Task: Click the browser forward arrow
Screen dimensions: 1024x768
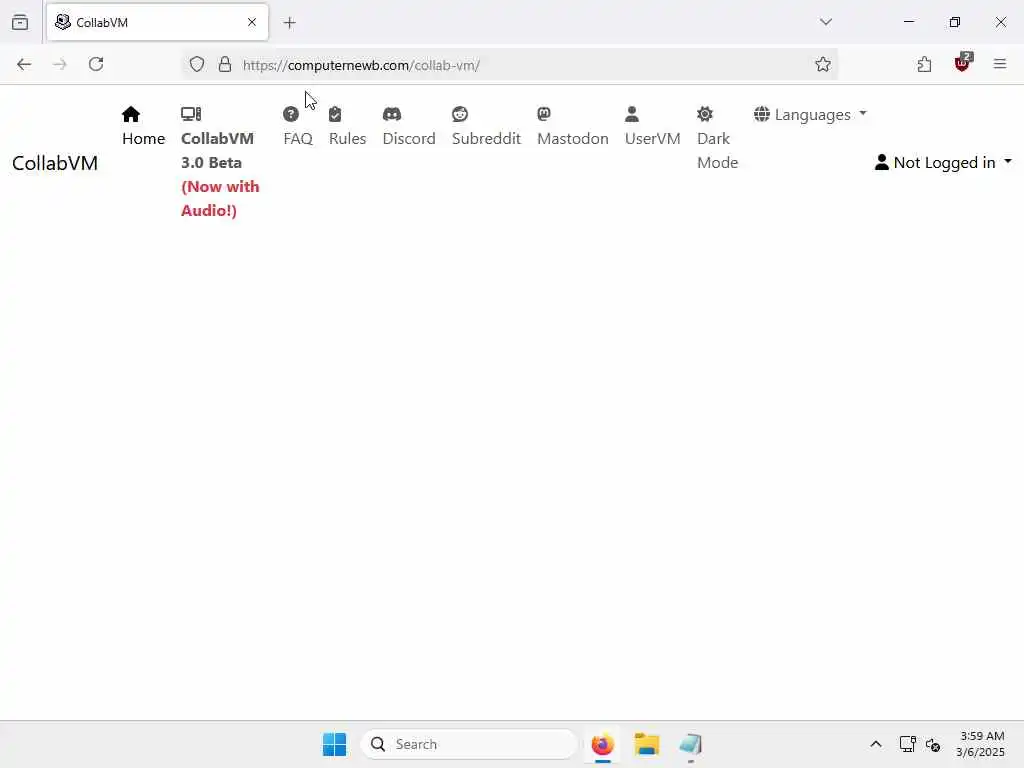Action: pos(59,64)
